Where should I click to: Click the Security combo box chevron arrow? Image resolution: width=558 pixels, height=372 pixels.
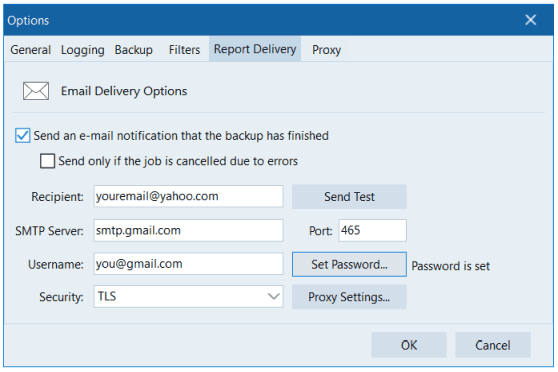click(273, 296)
